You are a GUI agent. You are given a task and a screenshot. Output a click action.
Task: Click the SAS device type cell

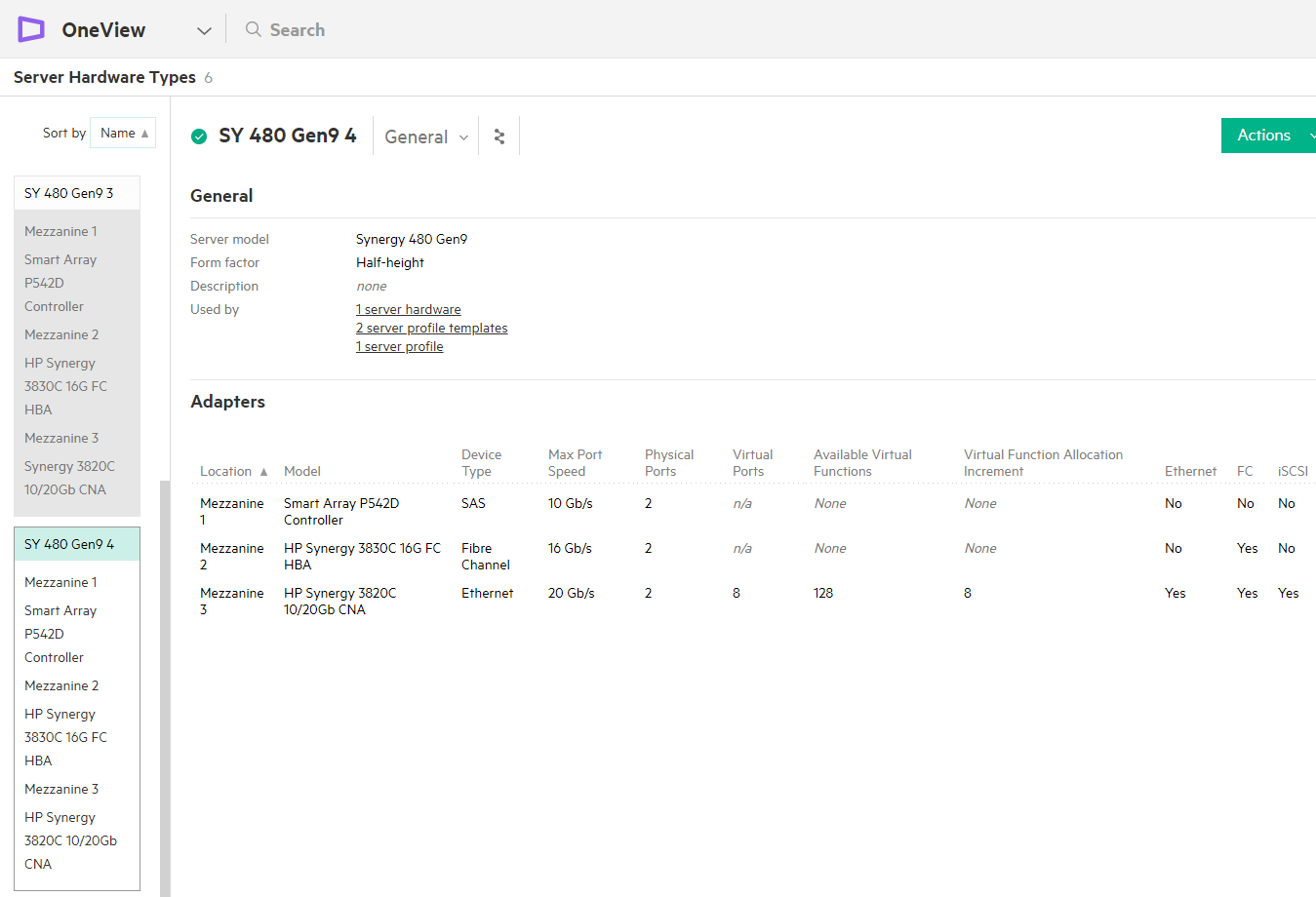click(473, 504)
